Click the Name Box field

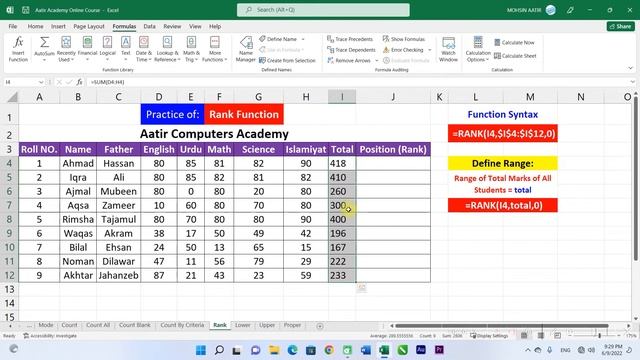pos(20,82)
